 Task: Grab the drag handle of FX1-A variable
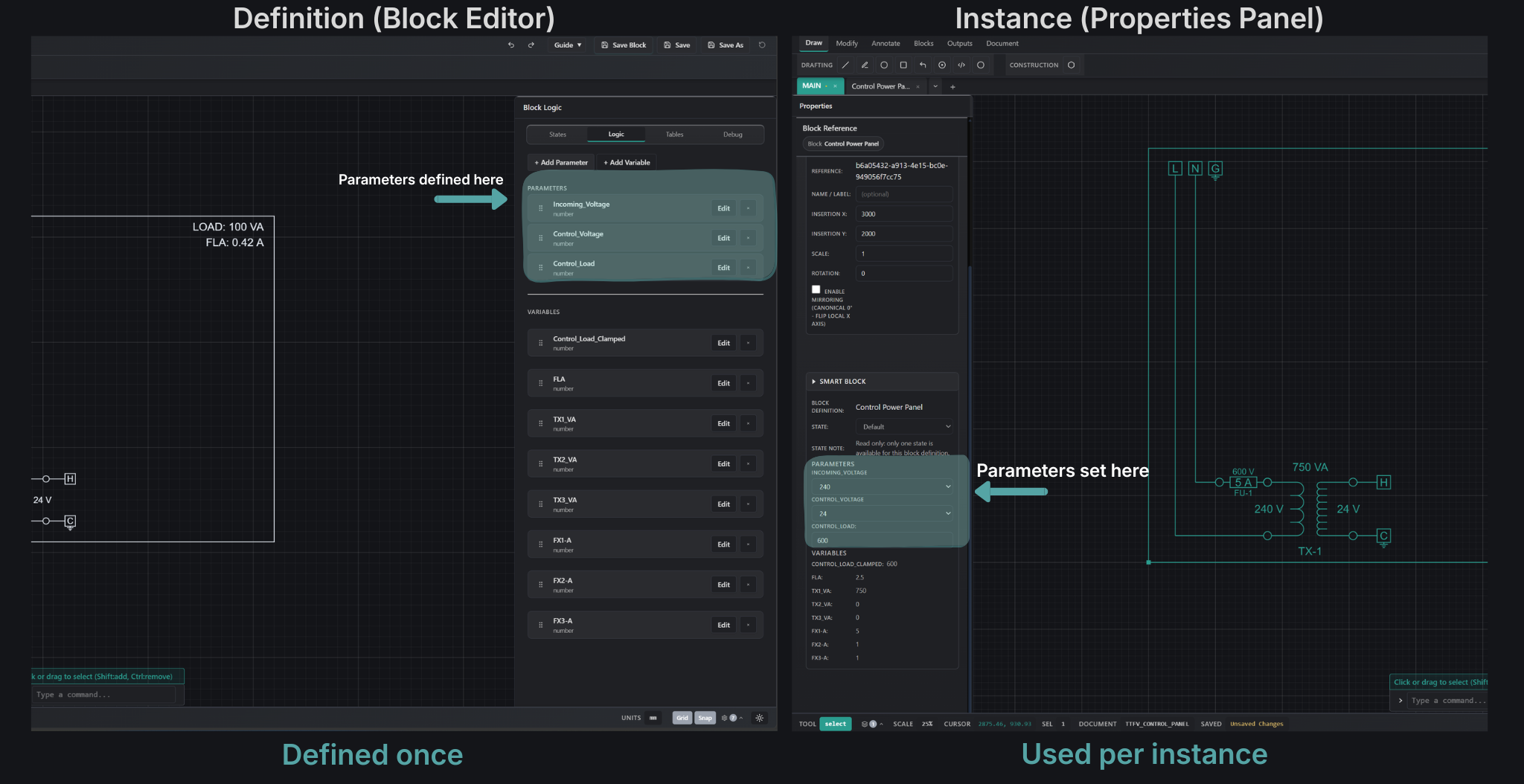(x=541, y=545)
